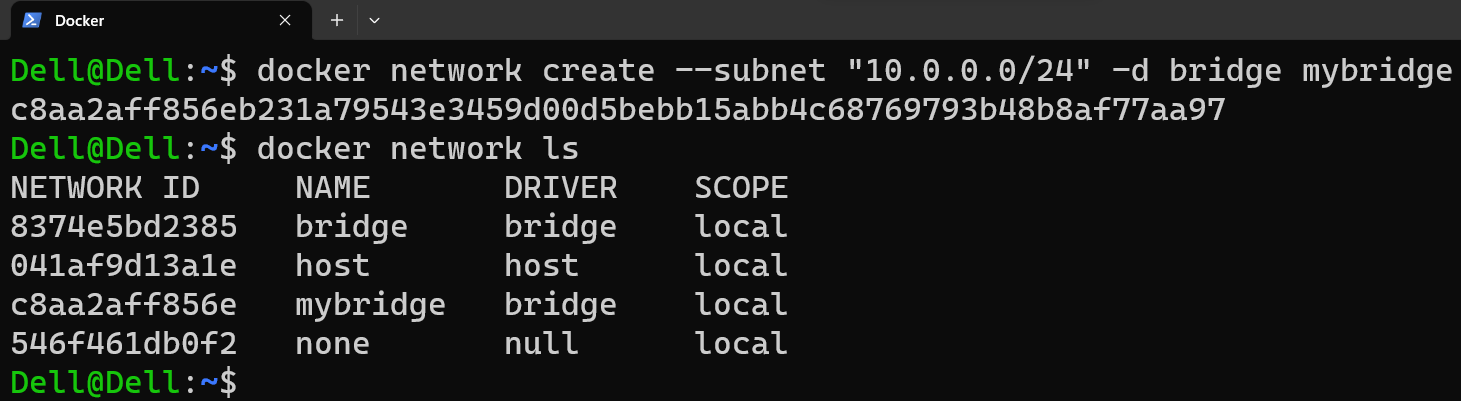Click the NETWORK ID column header text
The image size is (1461, 401).
(105, 188)
